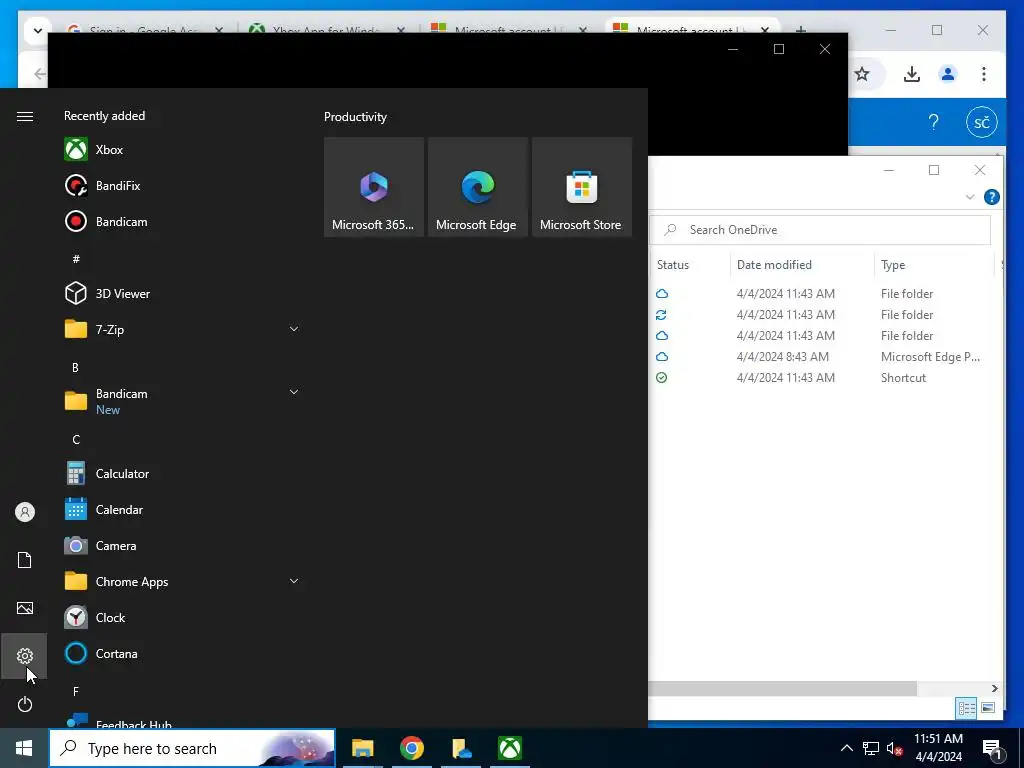This screenshot has height=768, width=1024.
Task: Open the network tray icon
Action: coord(871,748)
